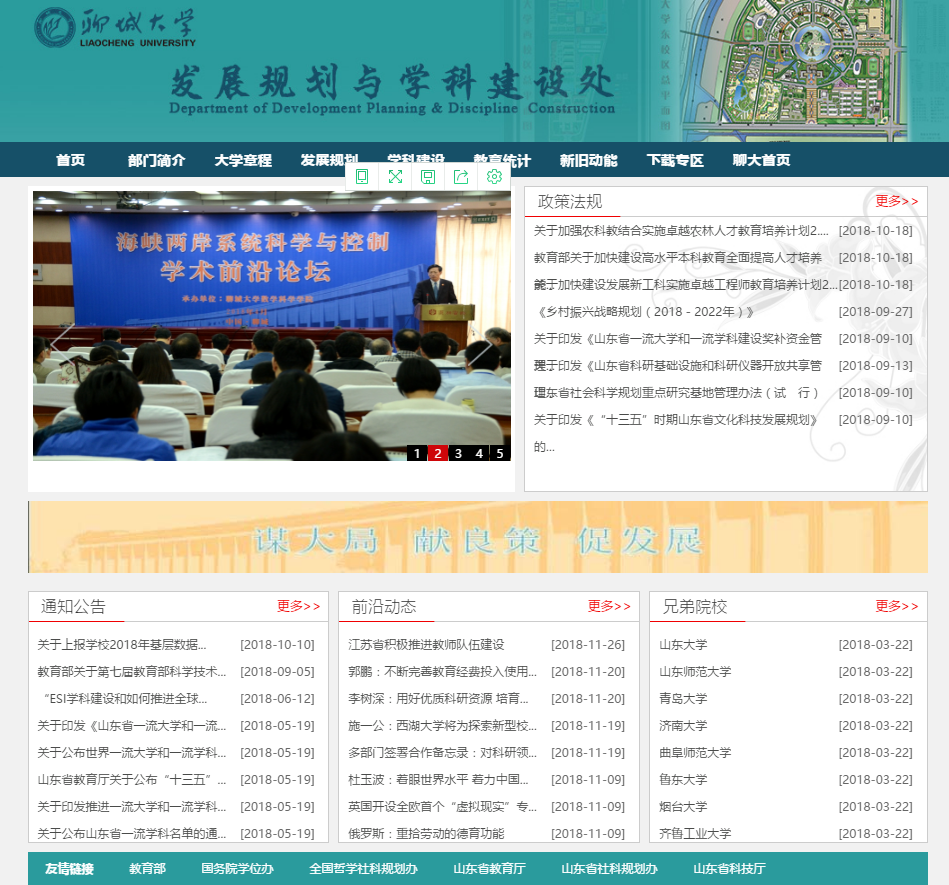Open the 鲁东大学 link

point(683,780)
